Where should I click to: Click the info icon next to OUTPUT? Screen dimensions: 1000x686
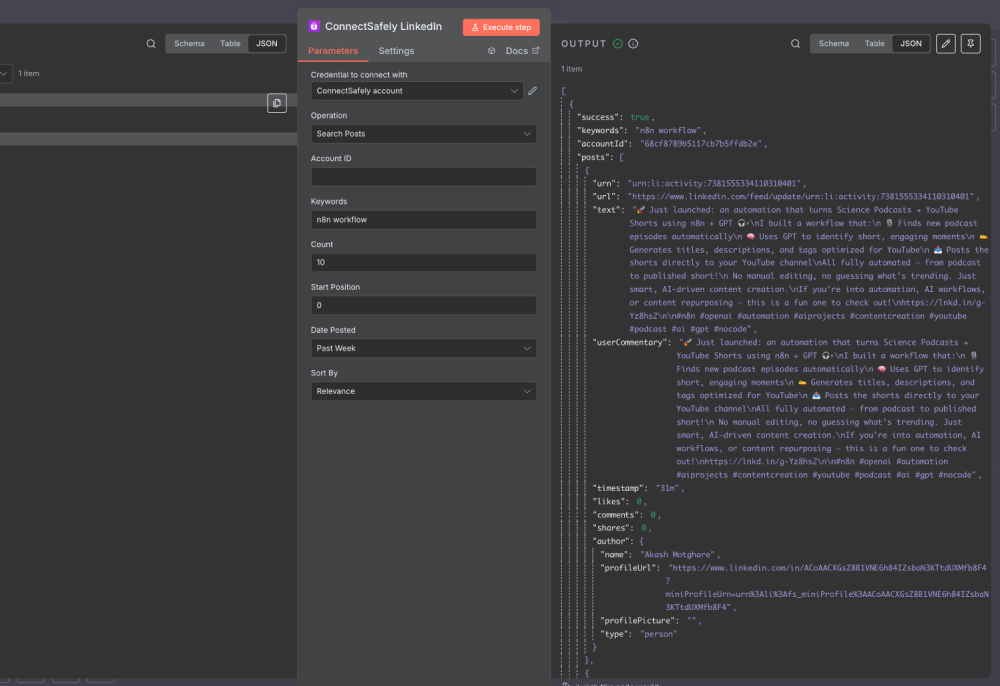tap(633, 43)
